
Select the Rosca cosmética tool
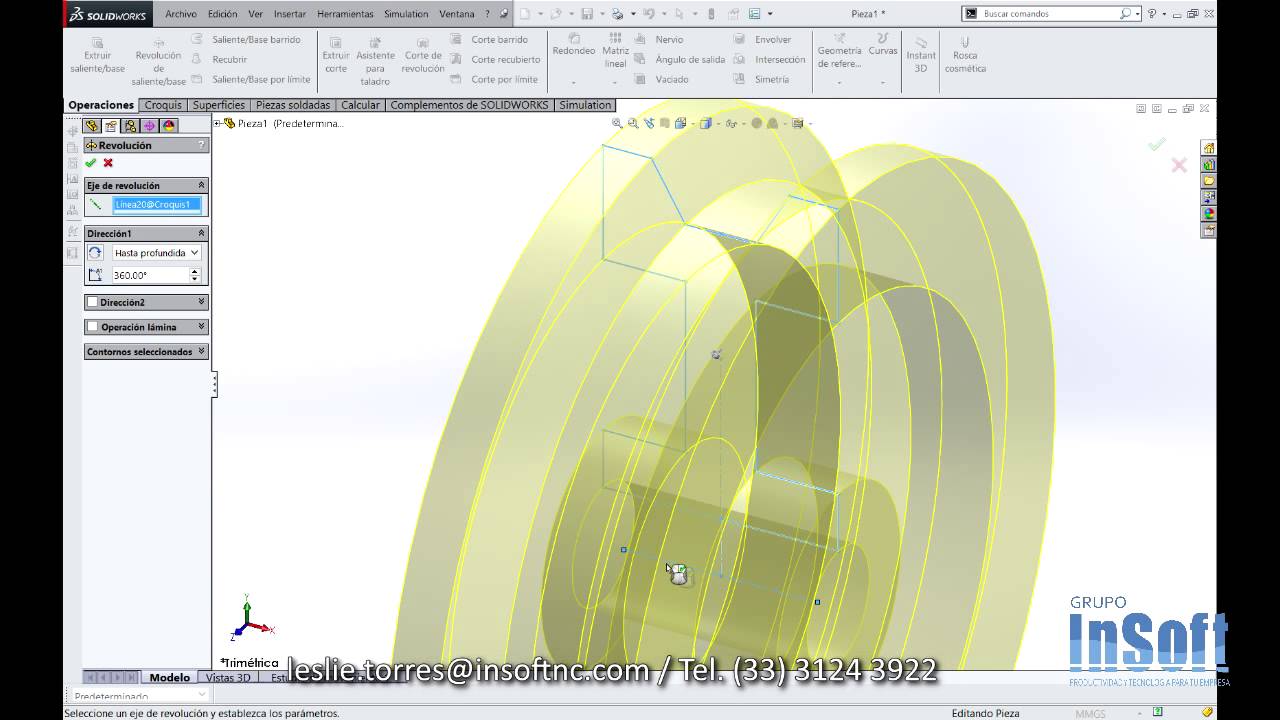[x=965, y=56]
